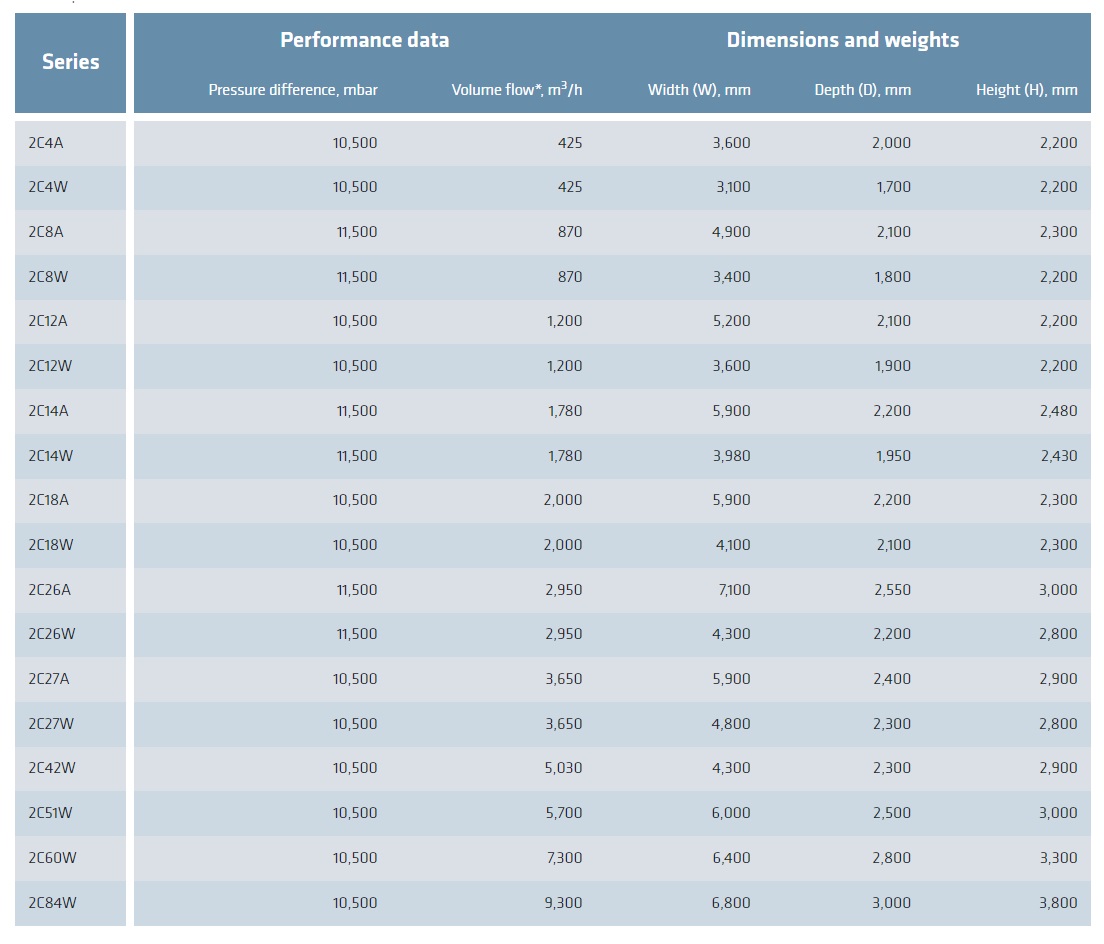1104x944 pixels.
Task: Click the Pressure difference, mbar column header
Action: pyautogui.click(x=293, y=90)
